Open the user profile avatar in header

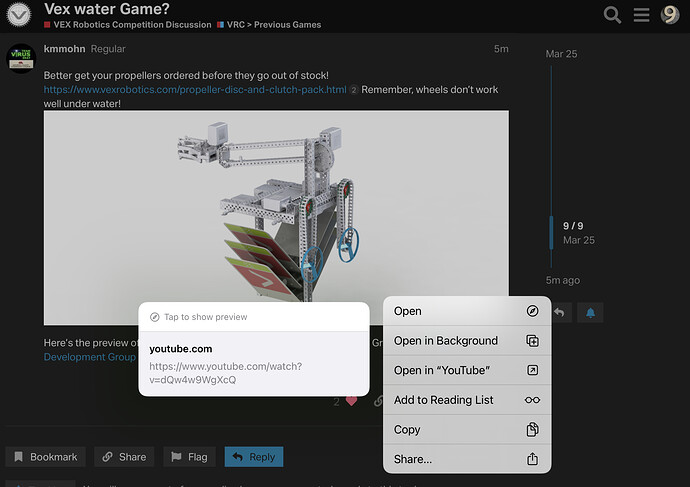click(x=670, y=15)
